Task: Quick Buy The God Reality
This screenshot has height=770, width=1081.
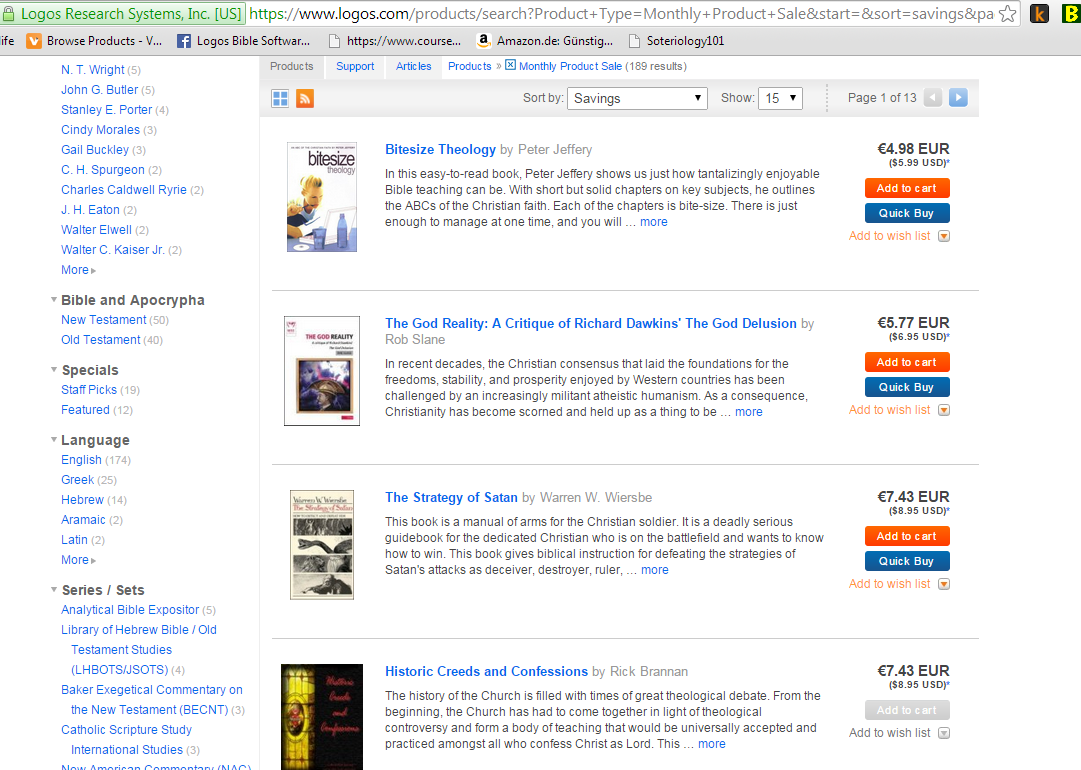Action: point(907,387)
